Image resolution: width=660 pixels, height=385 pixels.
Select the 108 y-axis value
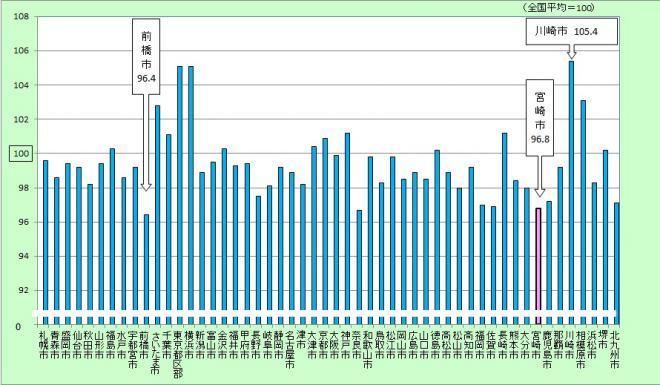tap(21, 16)
